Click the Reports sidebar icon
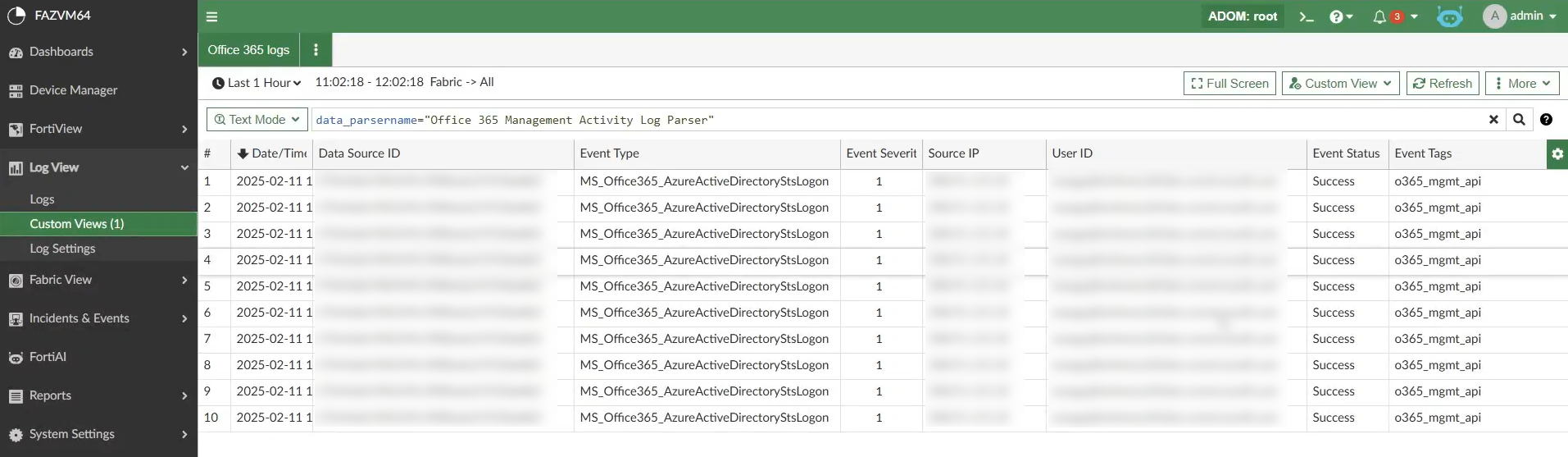 tap(16, 396)
